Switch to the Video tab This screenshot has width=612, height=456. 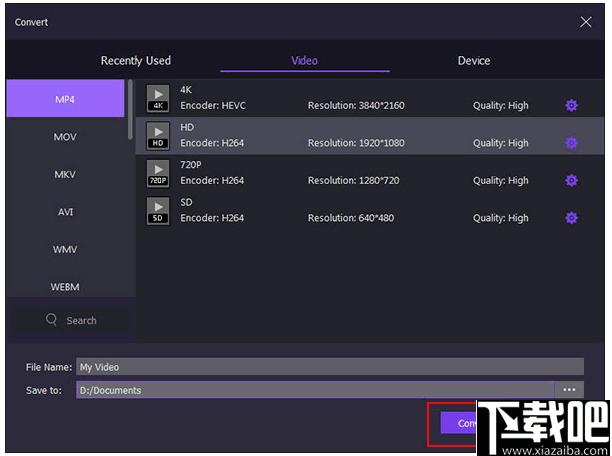304,61
